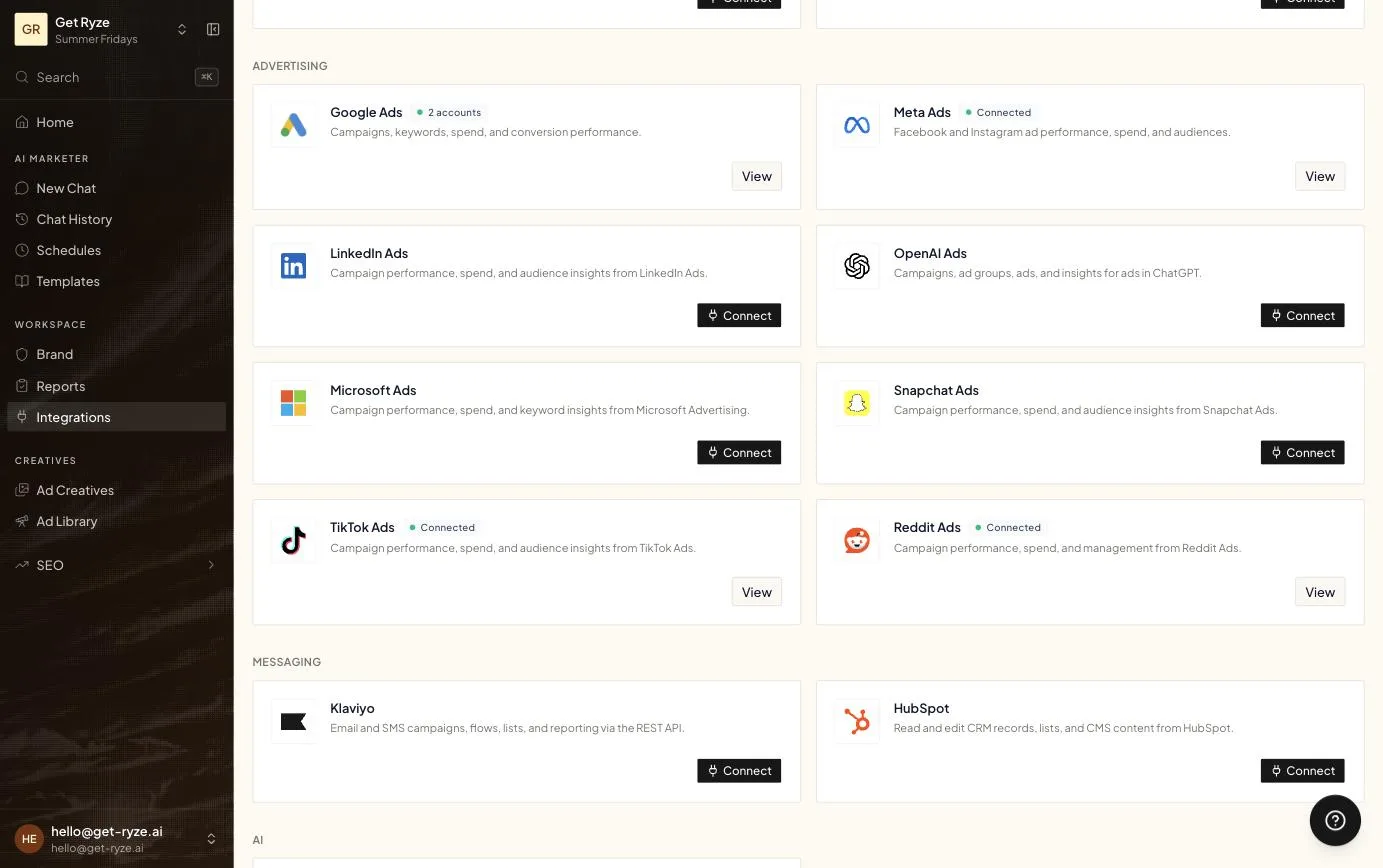Start a New Chat

[x=116, y=188]
